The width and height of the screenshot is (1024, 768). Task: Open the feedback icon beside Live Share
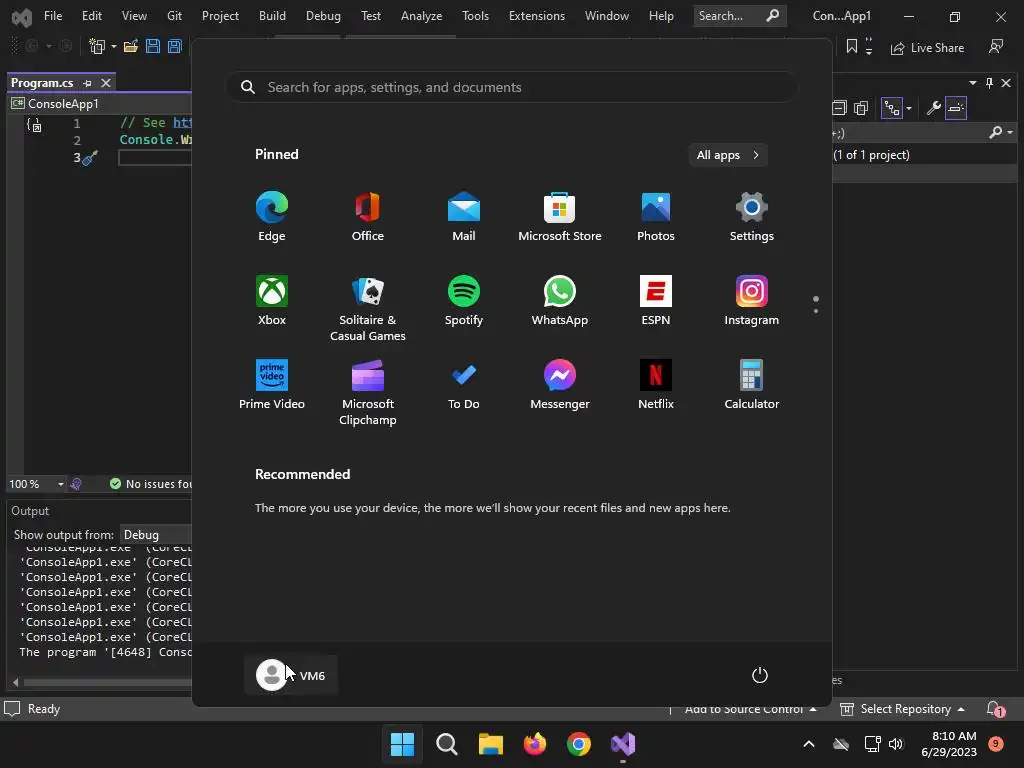996,46
